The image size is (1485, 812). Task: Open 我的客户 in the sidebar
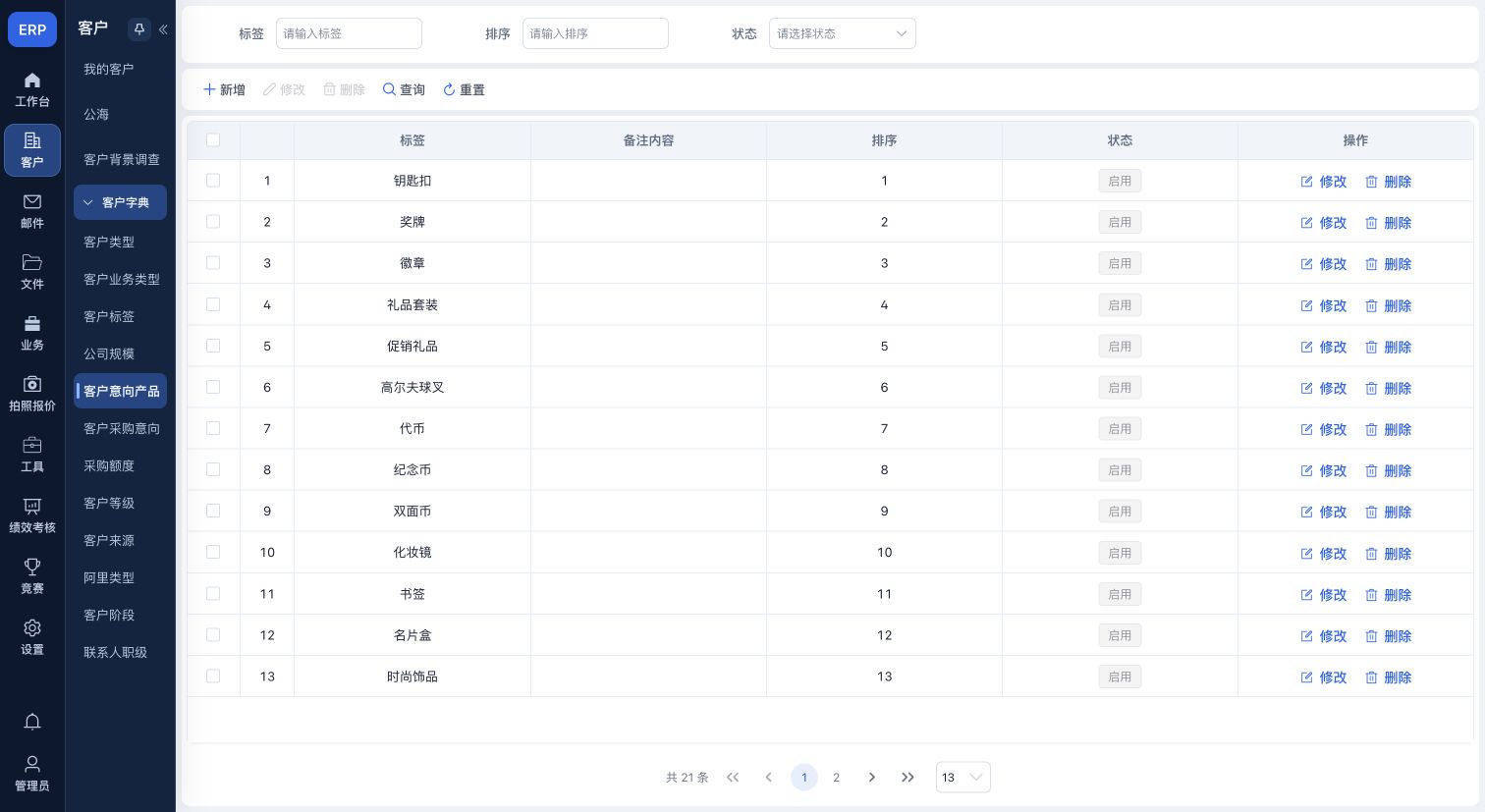coord(108,69)
